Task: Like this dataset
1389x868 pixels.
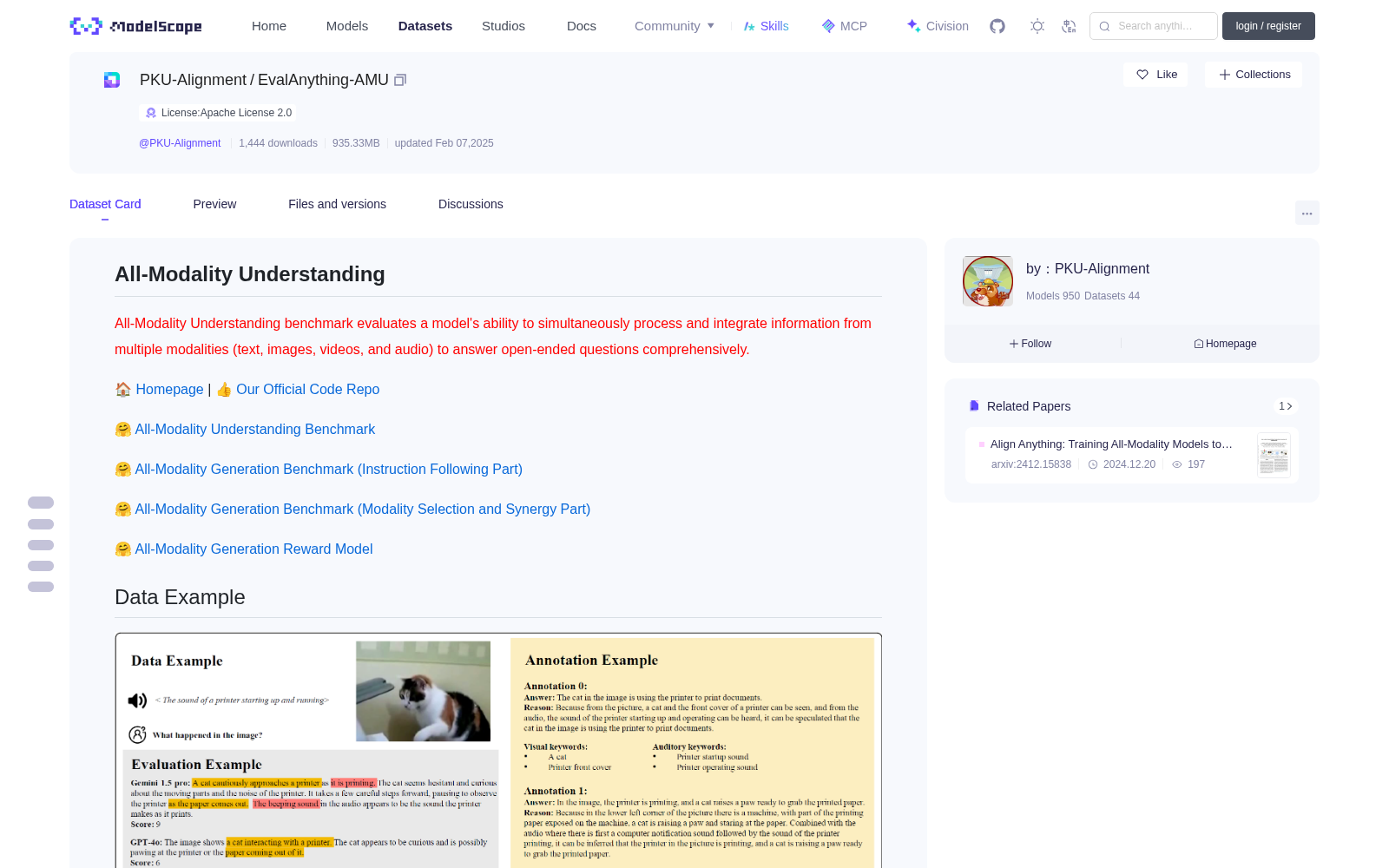Action: point(1156,75)
